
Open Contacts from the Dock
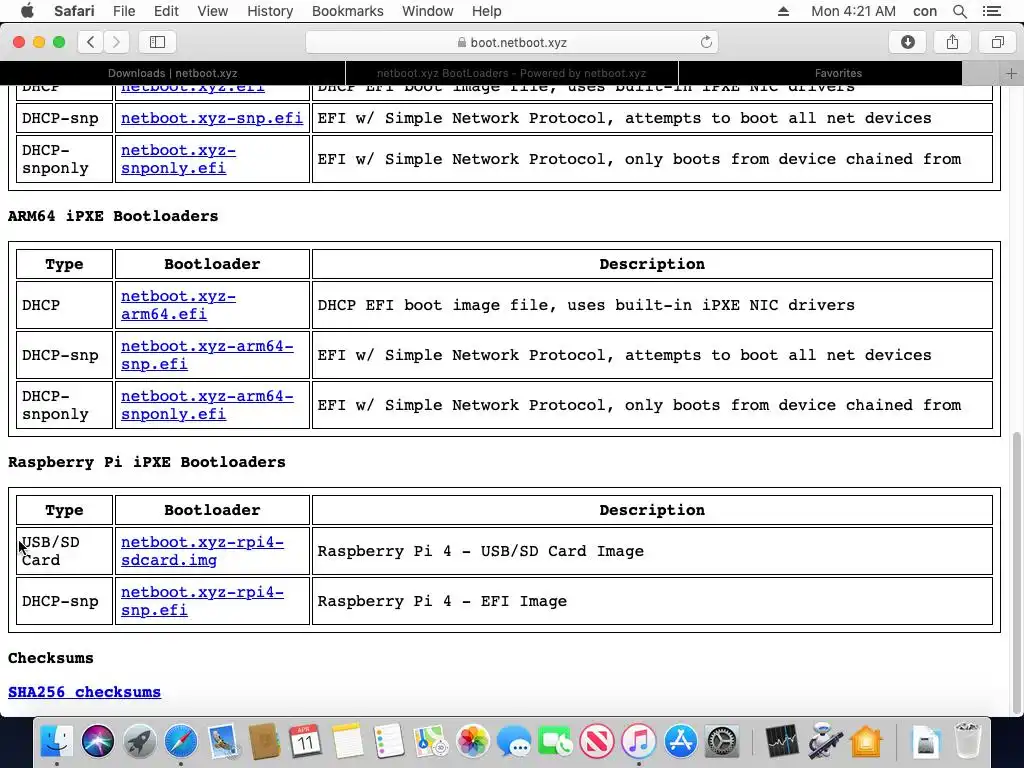[x=264, y=741]
